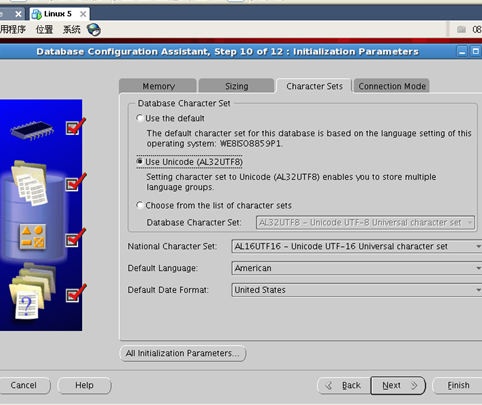Viewport: 482px width, 405px height.
Task: Open the 位置 (Places) menu
Action: pyautogui.click(x=44, y=30)
